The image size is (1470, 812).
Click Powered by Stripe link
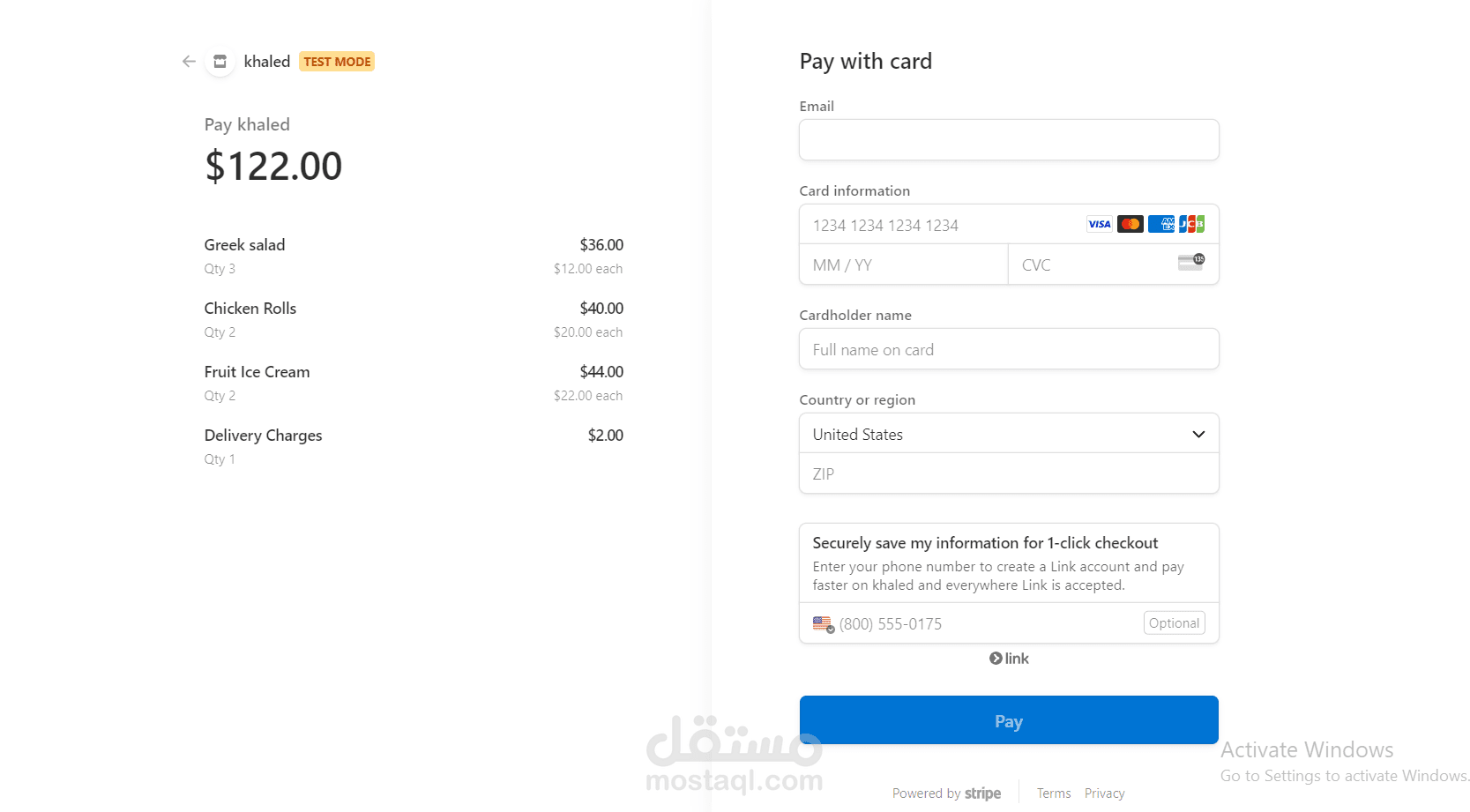tap(946, 793)
